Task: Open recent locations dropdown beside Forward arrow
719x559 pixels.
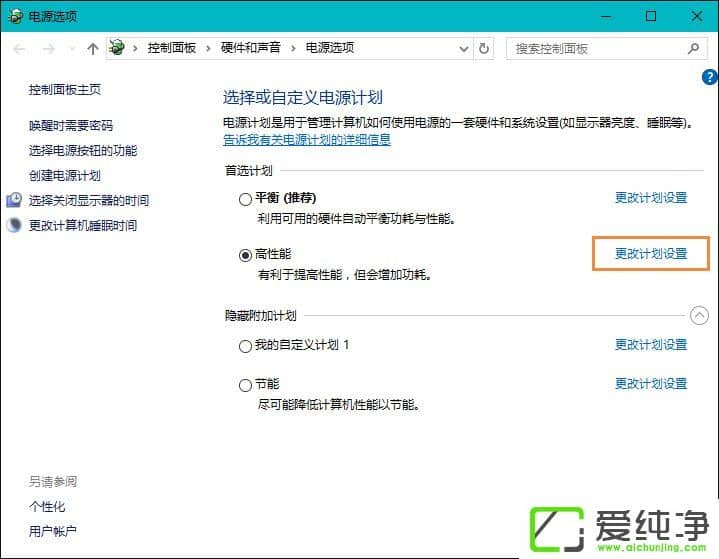Action: coord(72,49)
